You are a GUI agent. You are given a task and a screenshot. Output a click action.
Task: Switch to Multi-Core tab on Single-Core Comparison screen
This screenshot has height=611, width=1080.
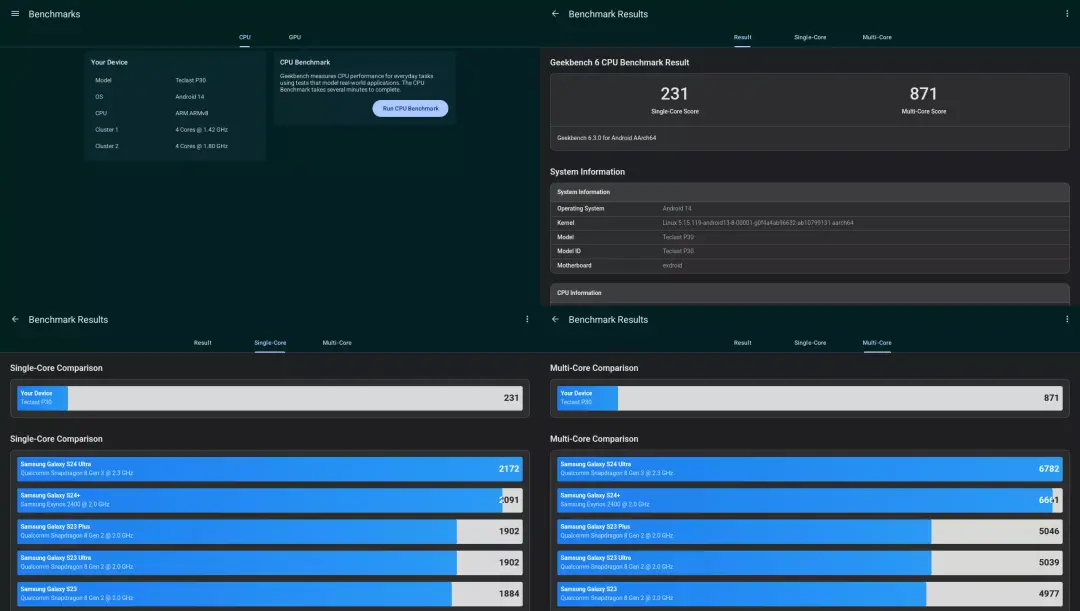click(x=337, y=343)
